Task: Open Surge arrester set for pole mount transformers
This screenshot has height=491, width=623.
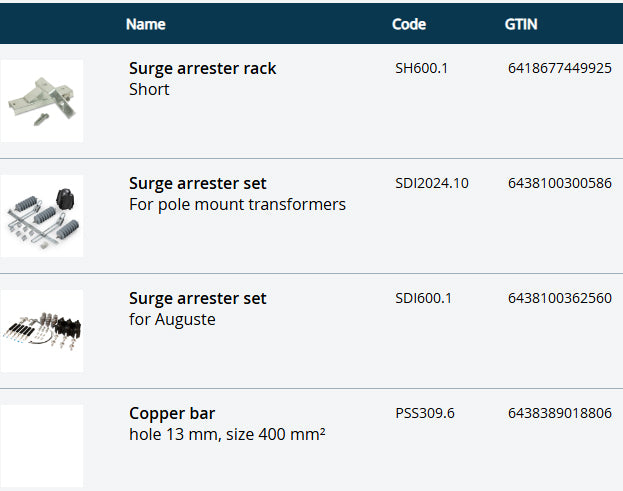Action: click(197, 183)
